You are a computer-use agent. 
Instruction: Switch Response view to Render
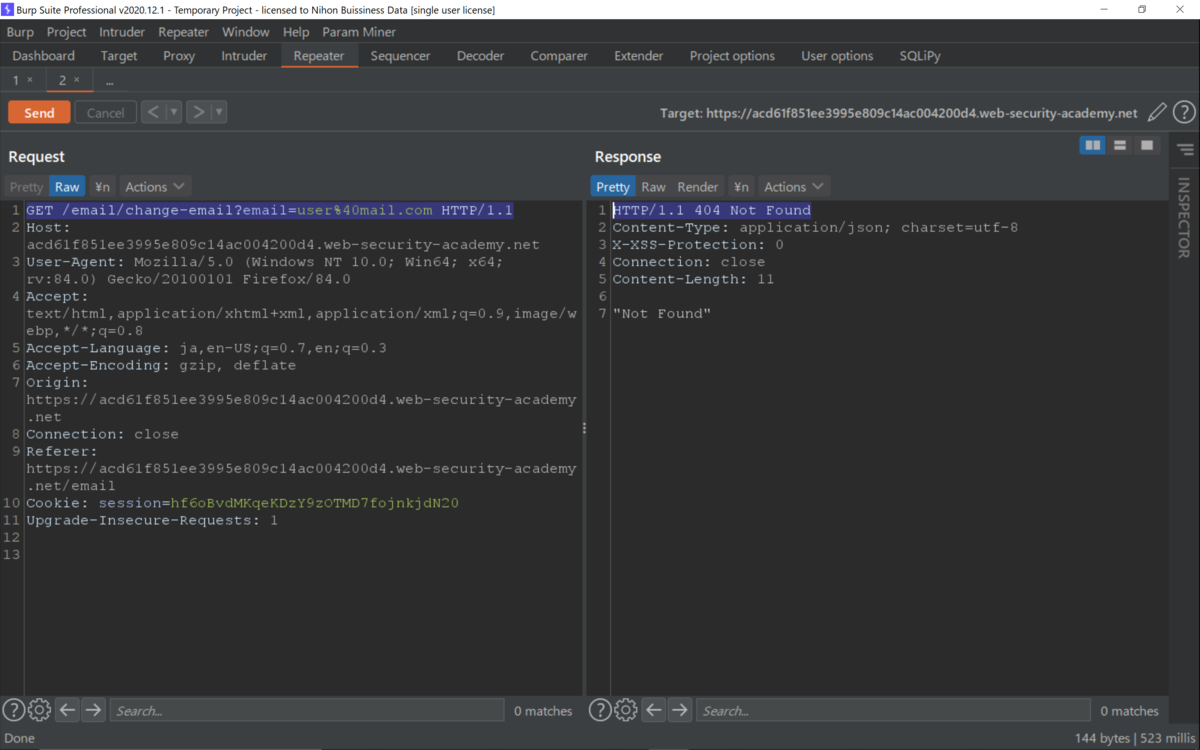[x=698, y=187]
